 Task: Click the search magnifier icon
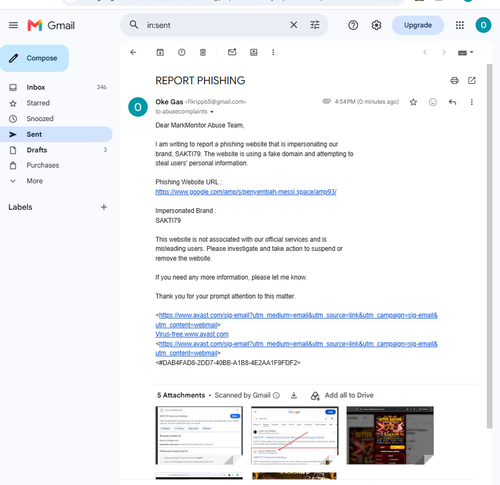pyautogui.click(x=134, y=25)
